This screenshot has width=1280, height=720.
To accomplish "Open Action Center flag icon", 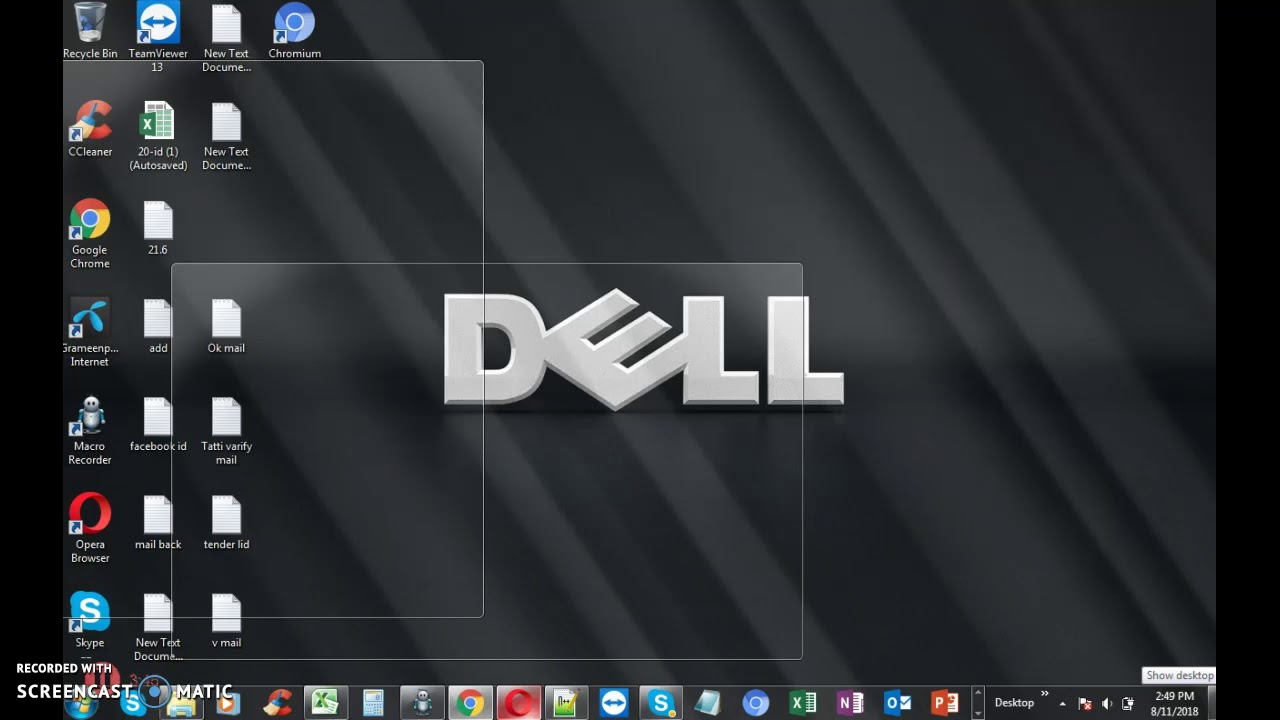I will tap(1085, 704).
